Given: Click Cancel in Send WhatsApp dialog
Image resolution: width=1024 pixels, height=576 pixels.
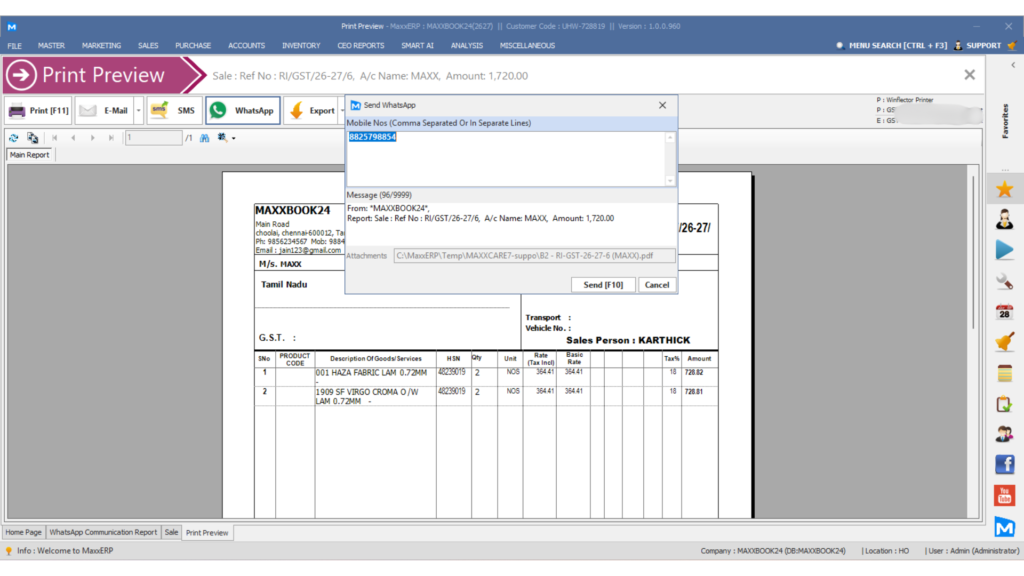Looking at the screenshot, I should (x=656, y=285).
